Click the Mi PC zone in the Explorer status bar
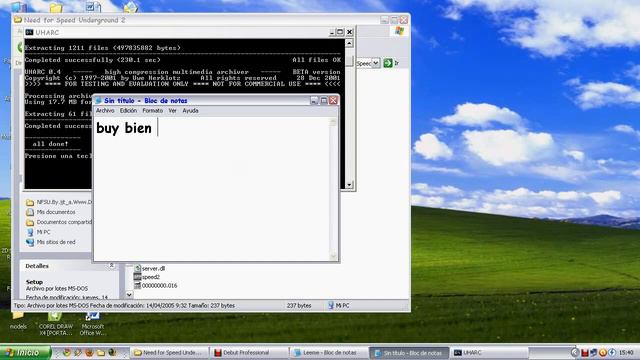The width and height of the screenshot is (640, 360). (339, 305)
